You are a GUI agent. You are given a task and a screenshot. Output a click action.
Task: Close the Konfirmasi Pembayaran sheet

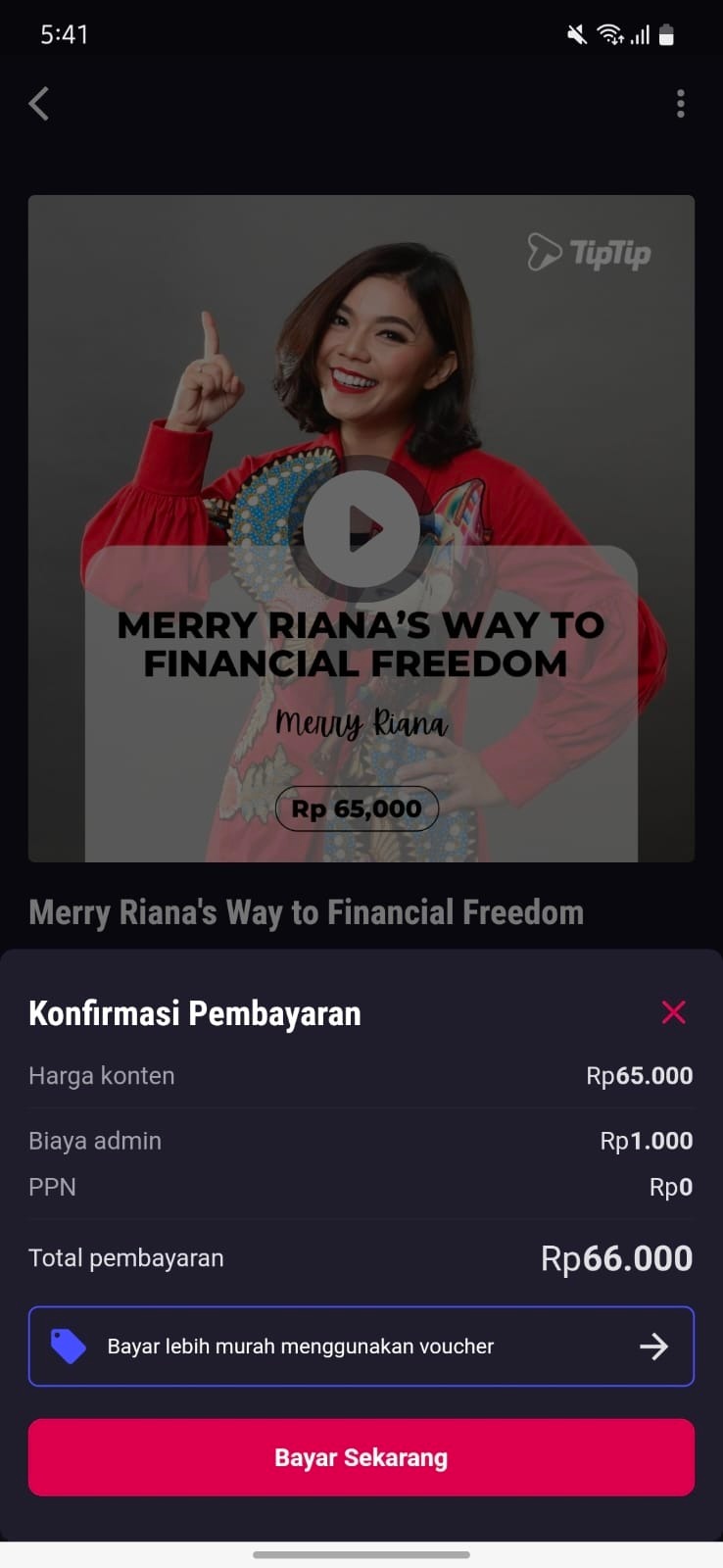674,1012
